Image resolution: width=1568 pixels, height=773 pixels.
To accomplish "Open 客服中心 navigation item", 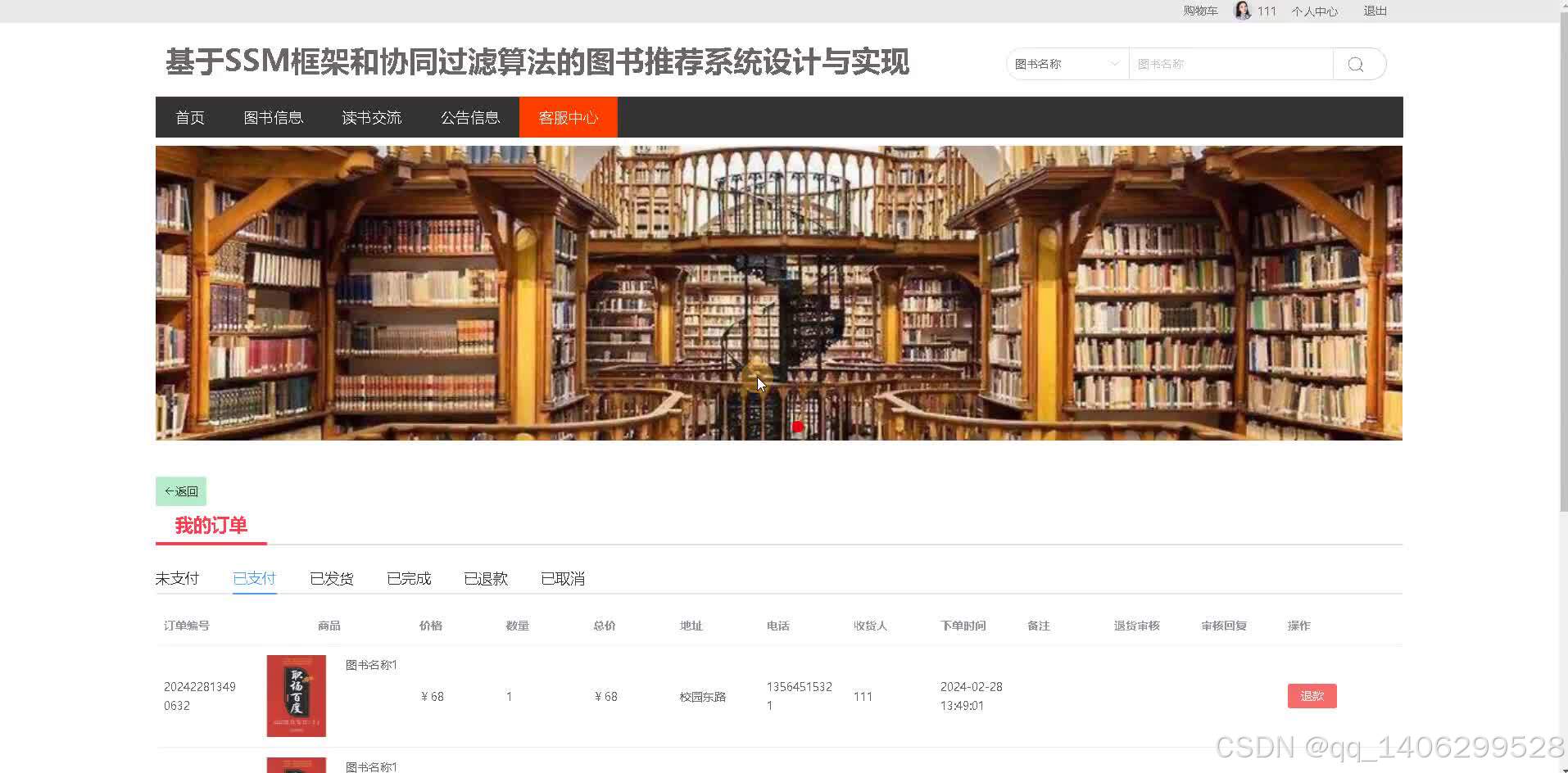I will [569, 117].
